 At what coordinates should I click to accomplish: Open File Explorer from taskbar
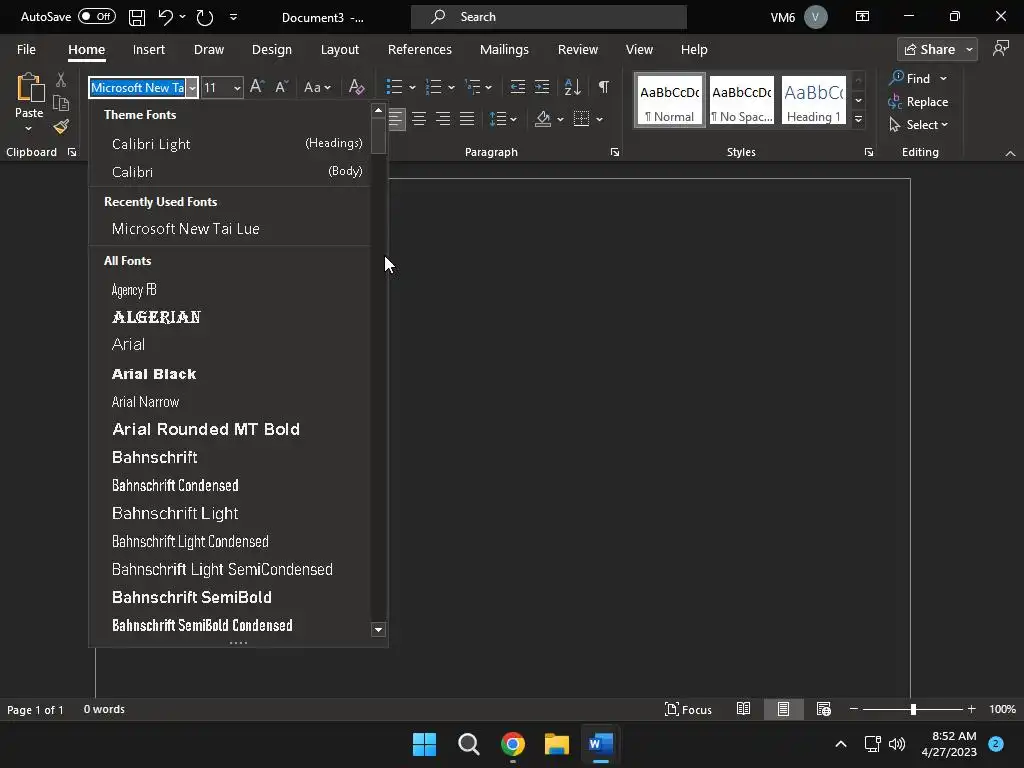click(x=557, y=744)
